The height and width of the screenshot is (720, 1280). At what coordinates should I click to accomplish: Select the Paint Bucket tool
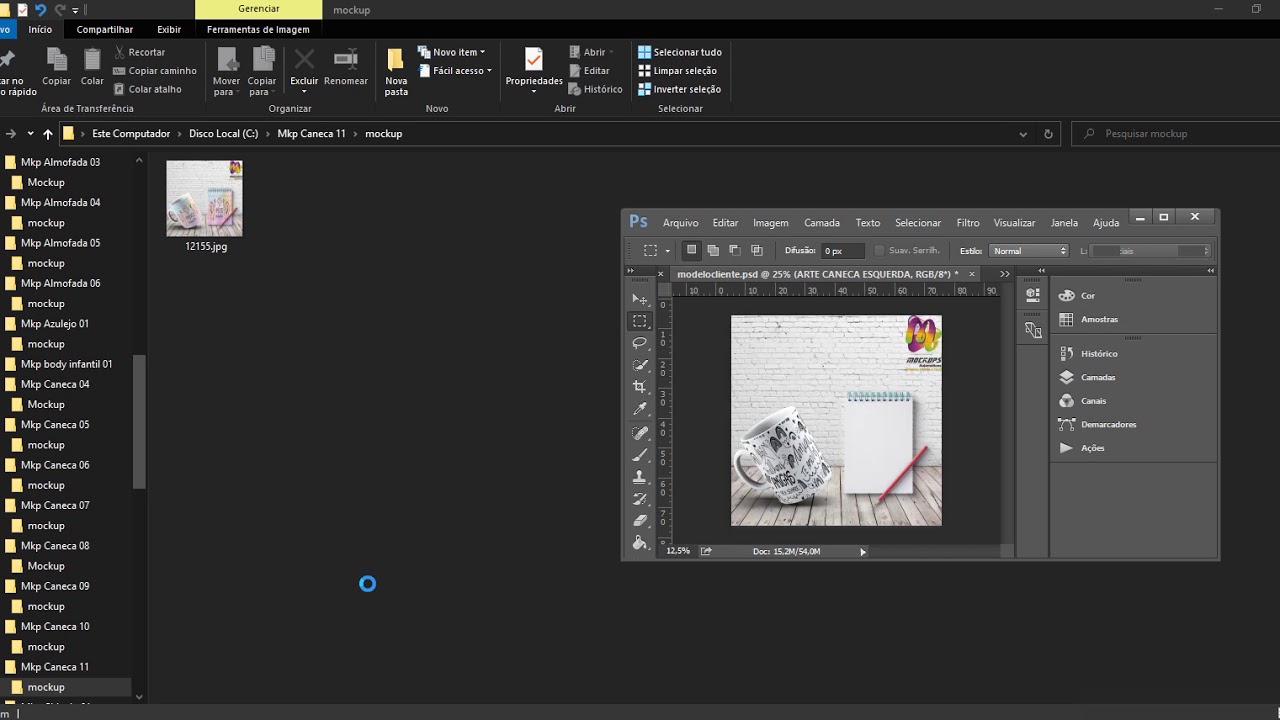click(x=640, y=543)
